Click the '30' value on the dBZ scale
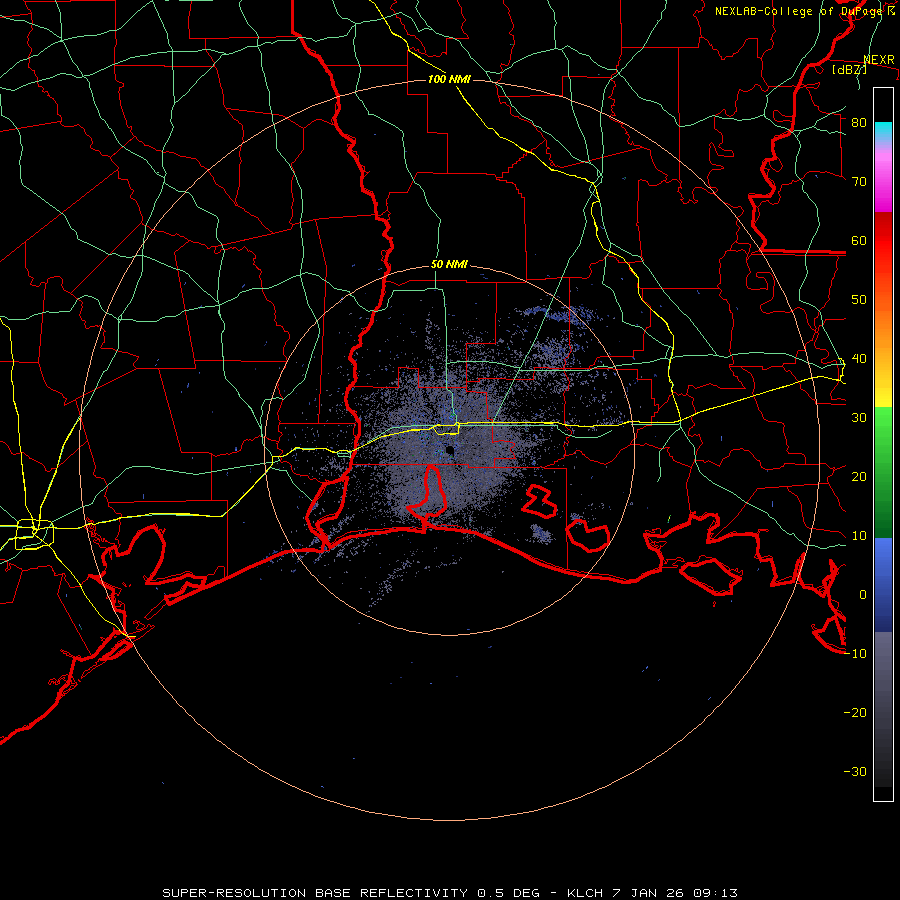This screenshot has width=900, height=900. click(859, 418)
